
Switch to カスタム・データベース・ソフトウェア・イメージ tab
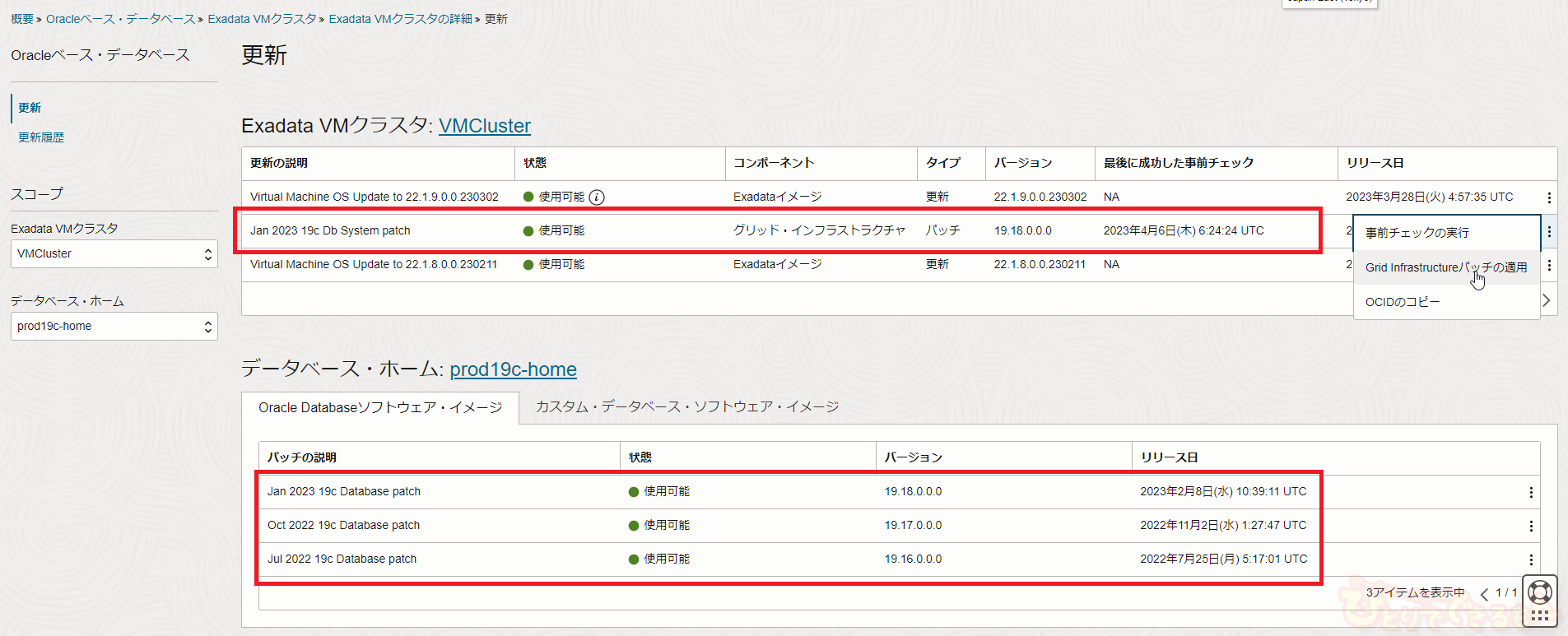click(686, 407)
